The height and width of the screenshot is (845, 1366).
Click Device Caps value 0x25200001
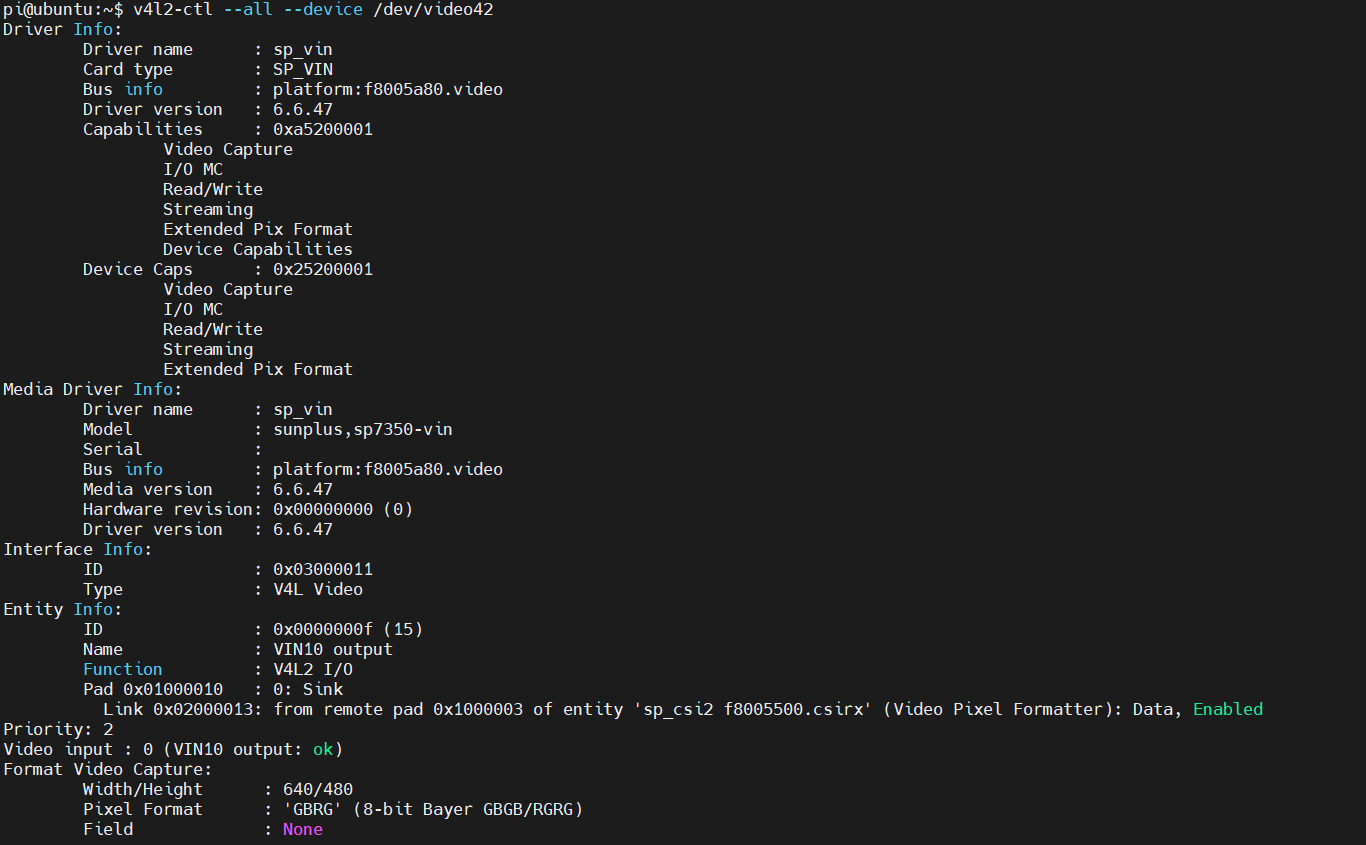pos(323,269)
